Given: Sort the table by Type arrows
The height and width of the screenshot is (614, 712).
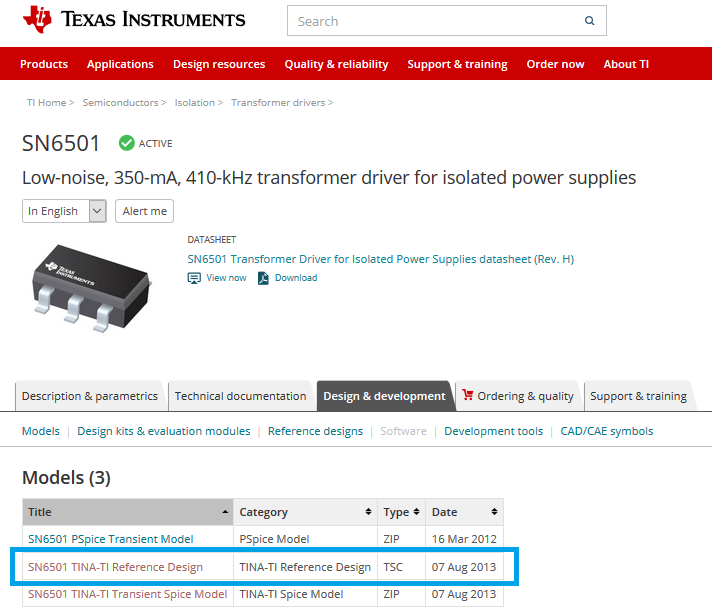Looking at the screenshot, I should pos(416,512).
